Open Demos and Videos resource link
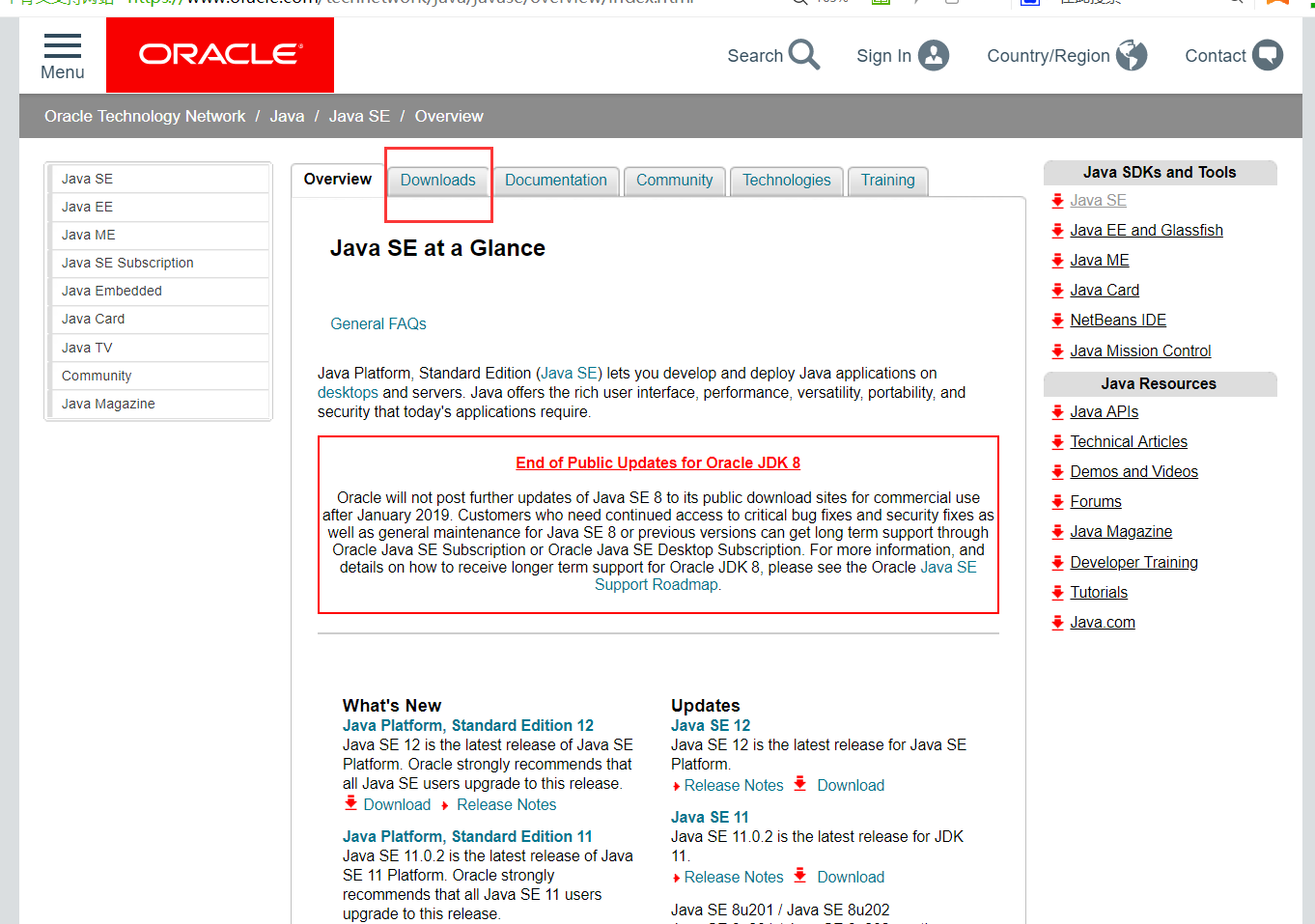Image resolution: width=1315 pixels, height=924 pixels. coord(1133,472)
